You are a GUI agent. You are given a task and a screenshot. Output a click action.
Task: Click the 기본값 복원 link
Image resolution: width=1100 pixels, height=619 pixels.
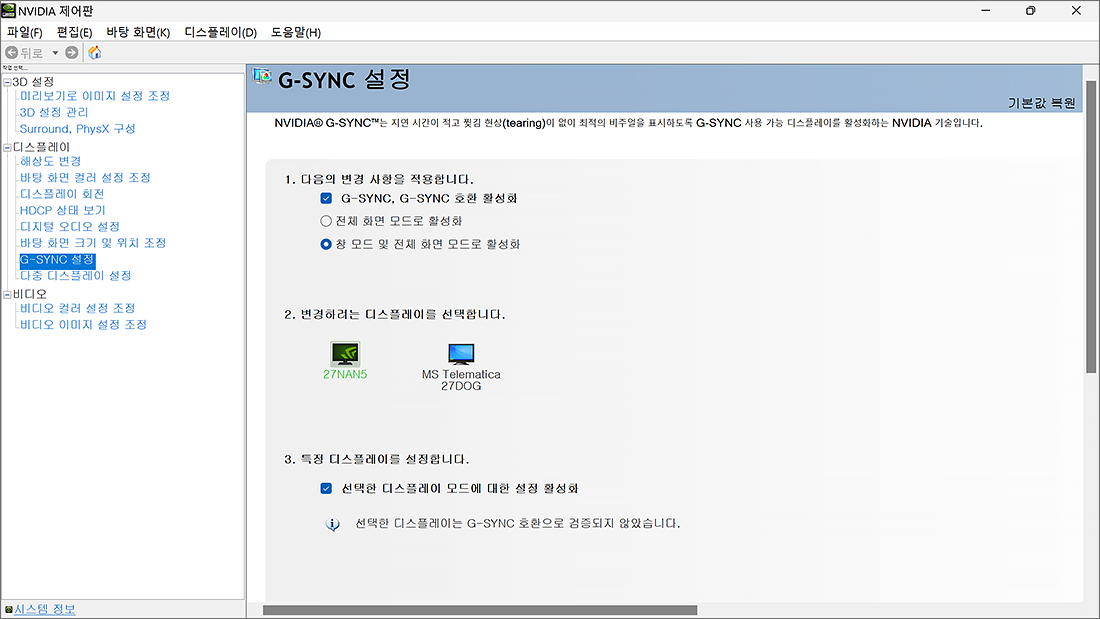click(1042, 104)
